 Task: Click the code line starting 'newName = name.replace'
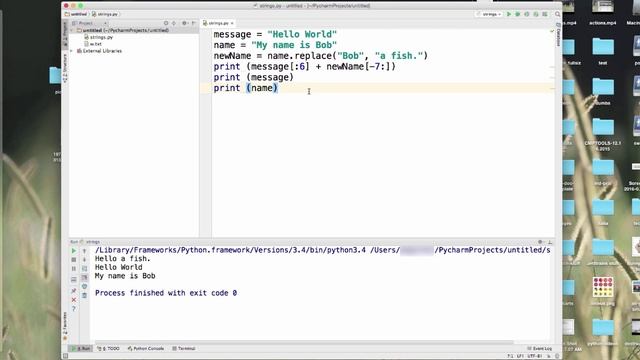(x=320, y=56)
